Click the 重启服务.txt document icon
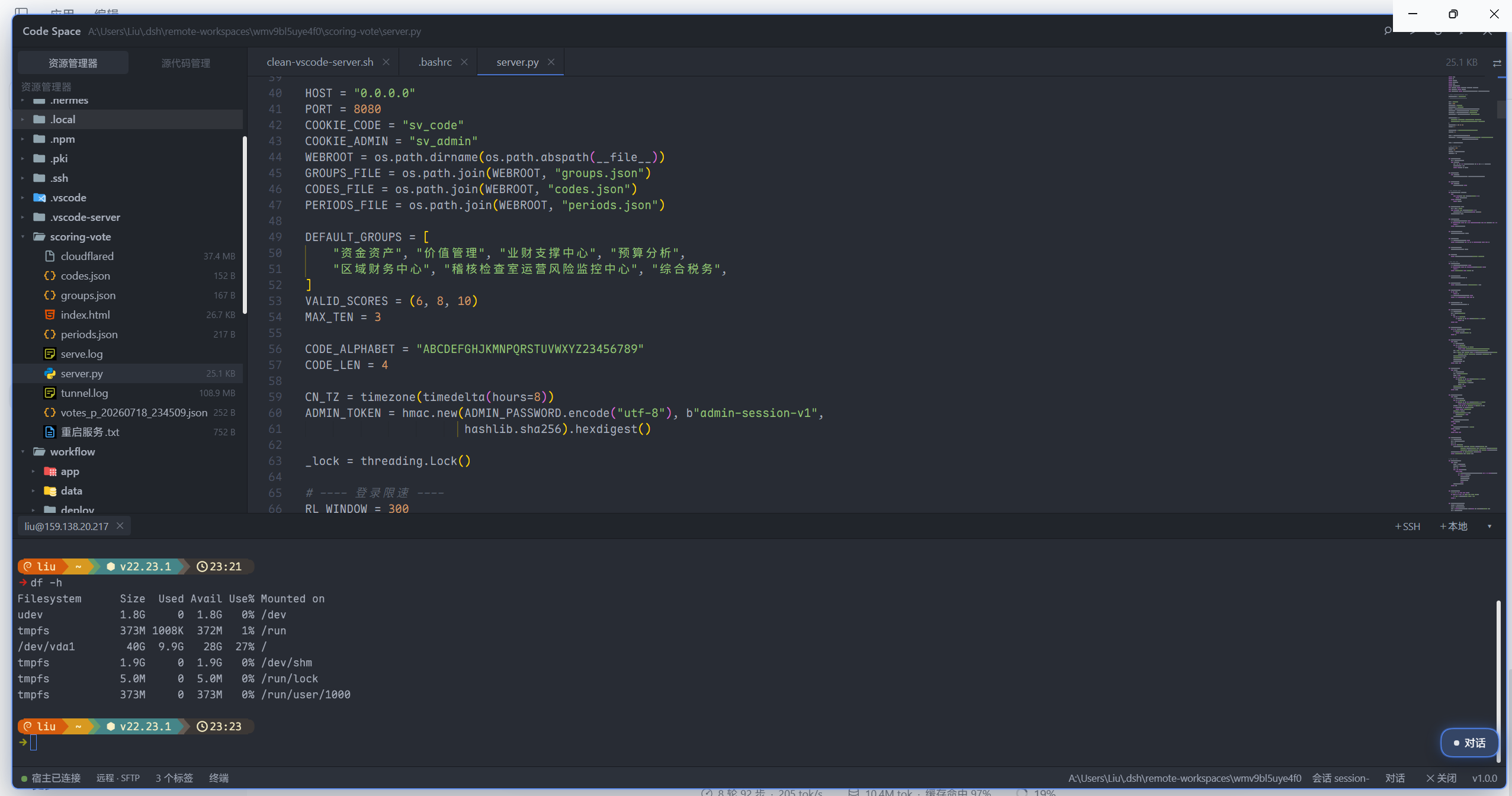Viewport: 1512px width, 796px height. coord(50,432)
